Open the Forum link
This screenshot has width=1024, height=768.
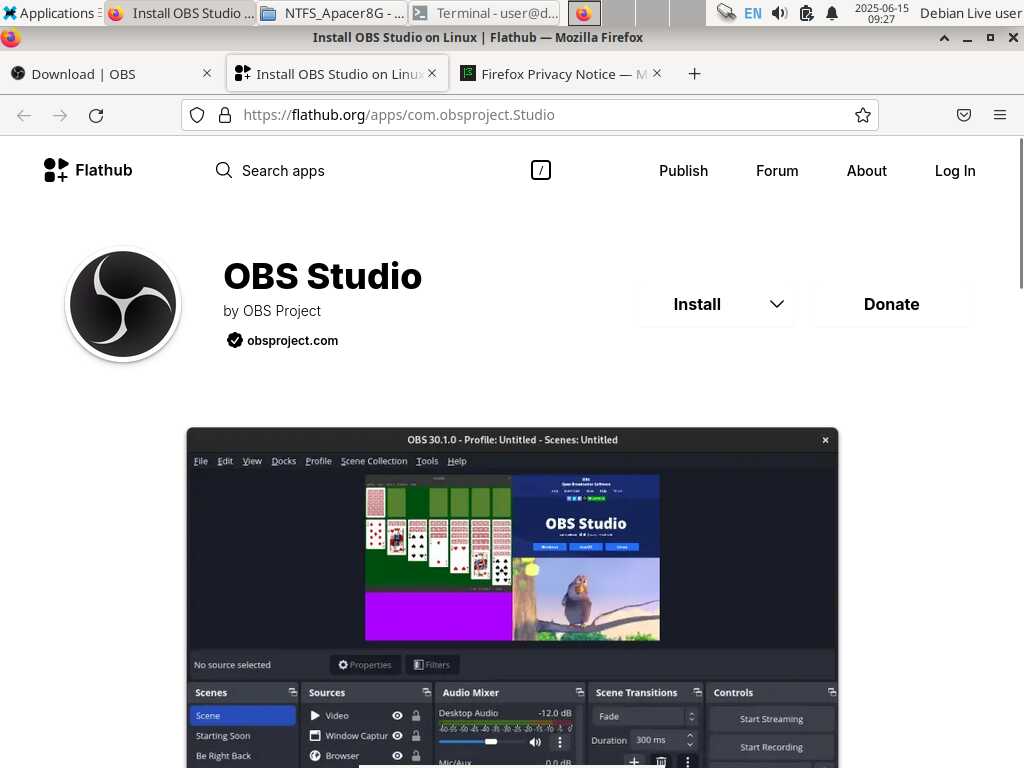pos(777,170)
